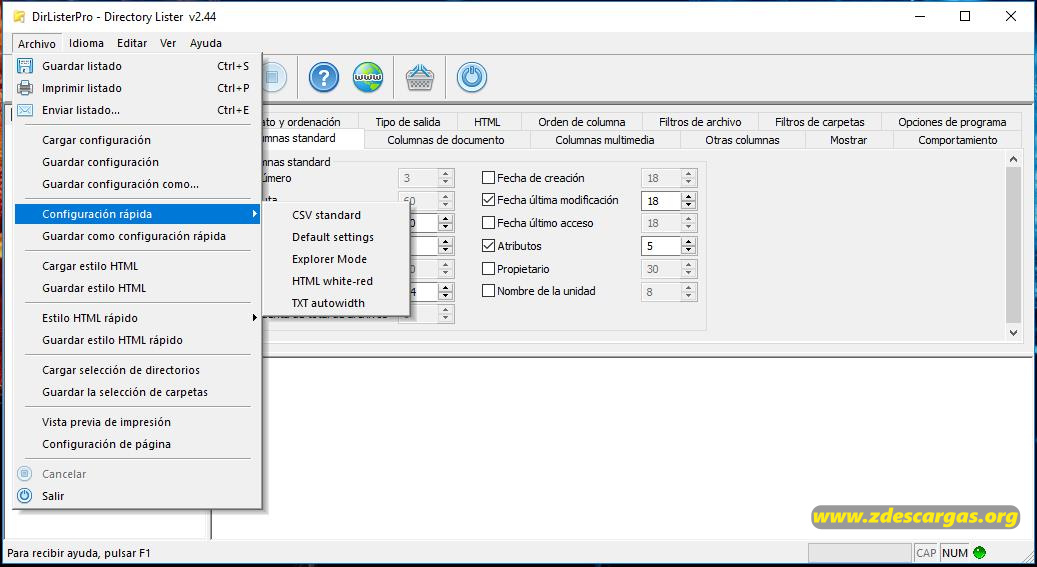1037x567 pixels.
Task: Uncheck the Atributos checkbox
Action: 488,245
